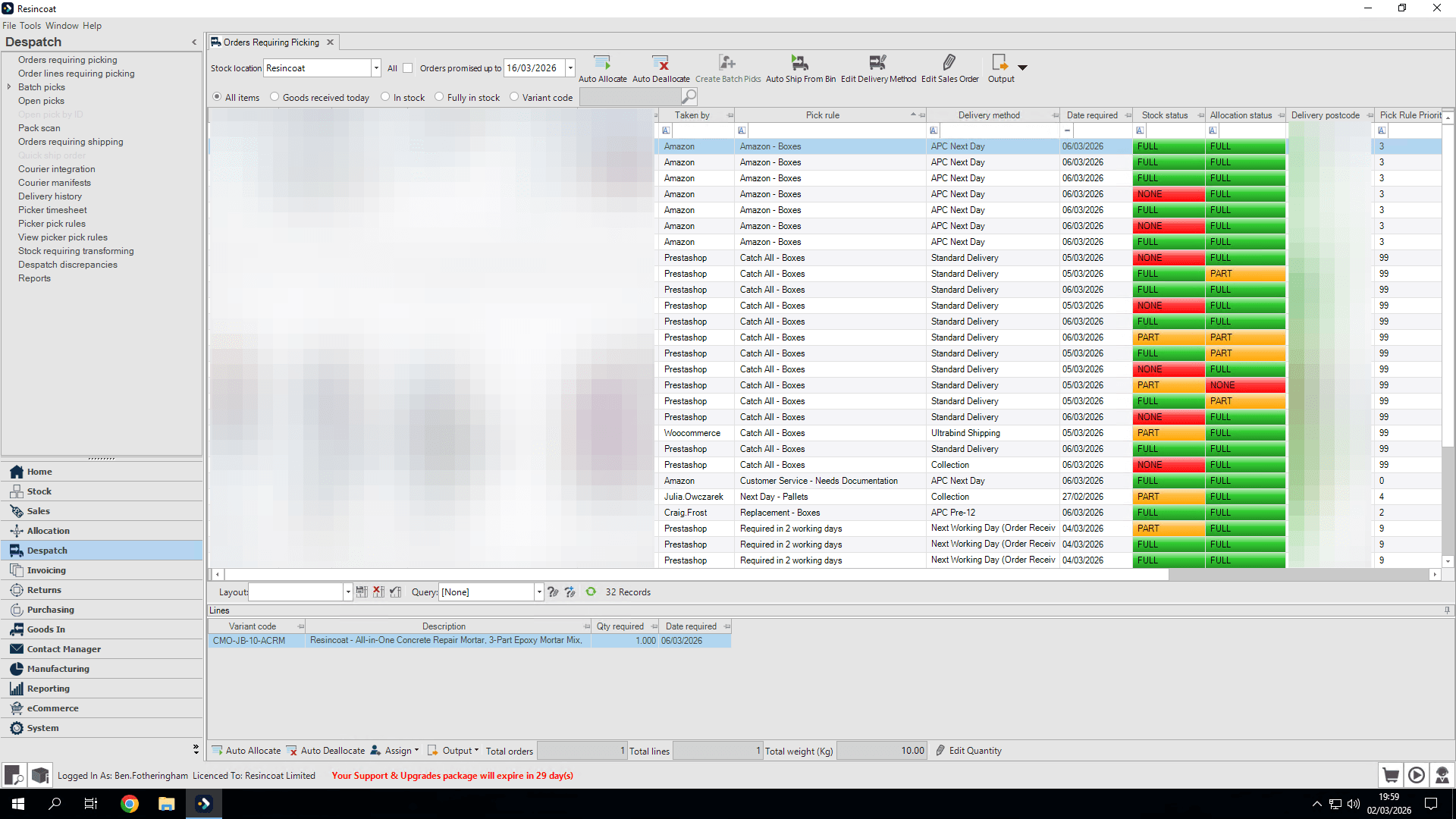Select the In stock radio button

[385, 97]
